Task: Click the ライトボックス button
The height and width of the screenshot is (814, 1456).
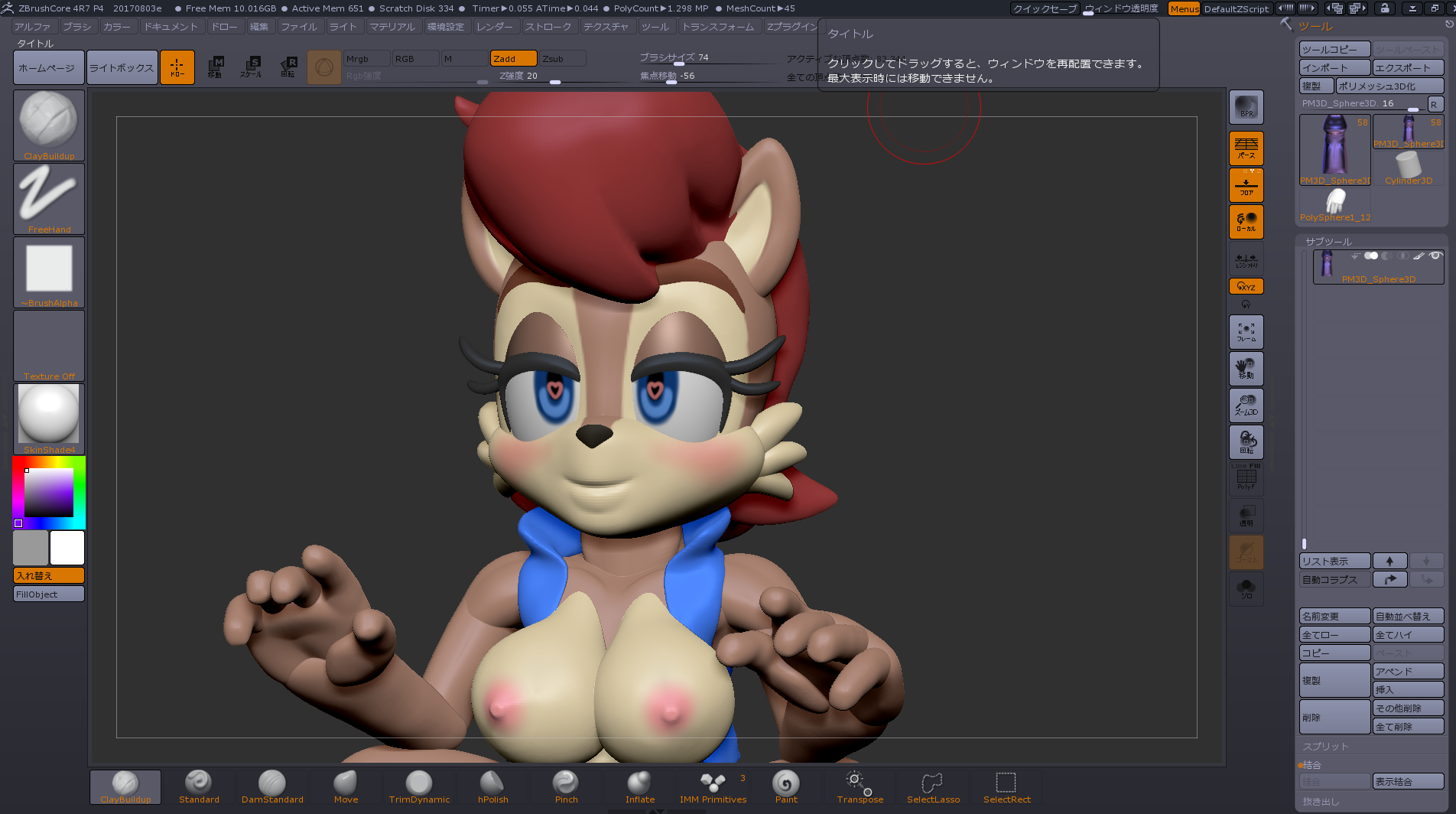Action: pyautogui.click(x=122, y=67)
